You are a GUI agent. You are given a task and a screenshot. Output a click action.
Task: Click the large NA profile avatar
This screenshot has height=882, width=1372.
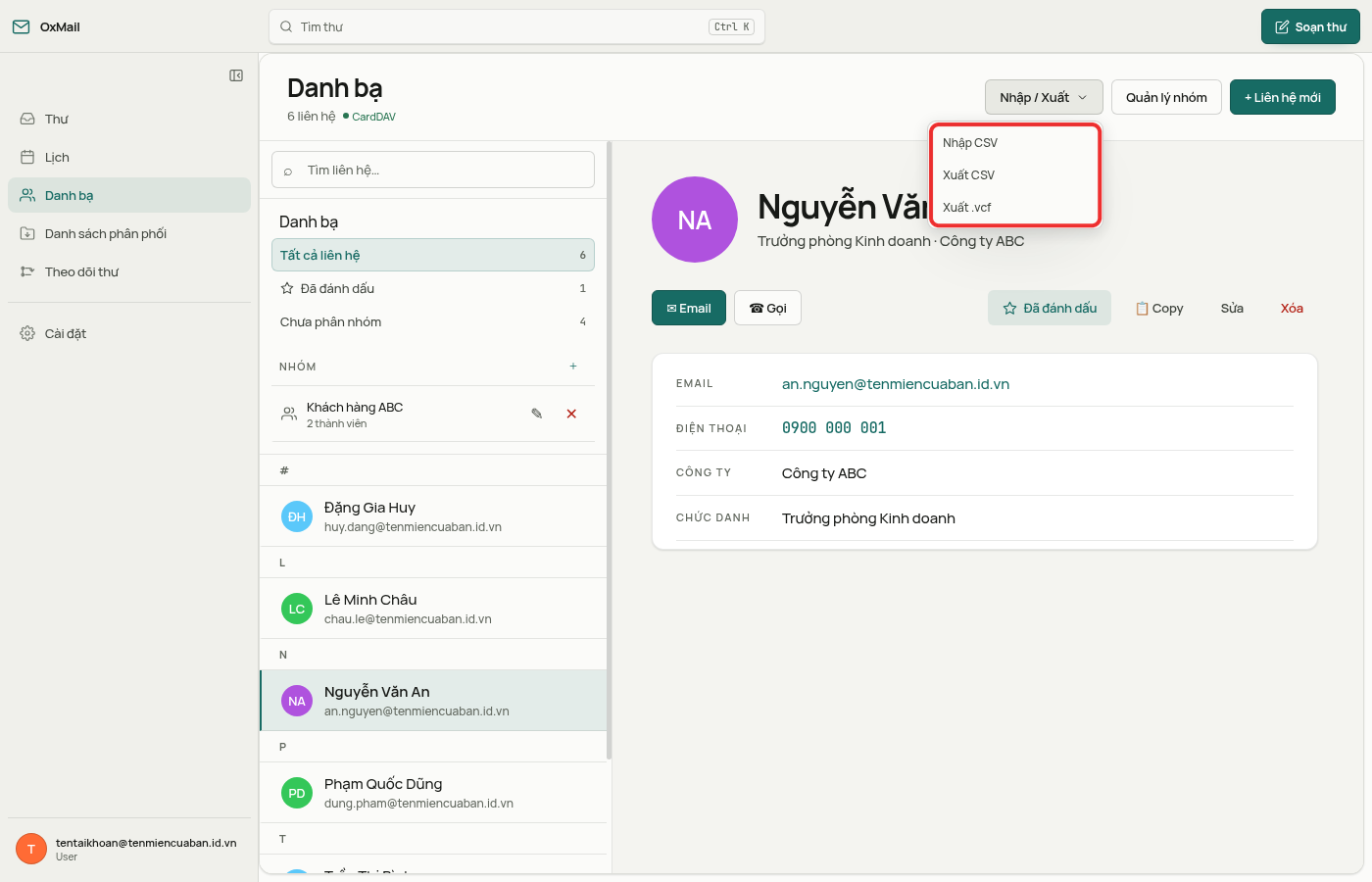pyautogui.click(x=695, y=220)
